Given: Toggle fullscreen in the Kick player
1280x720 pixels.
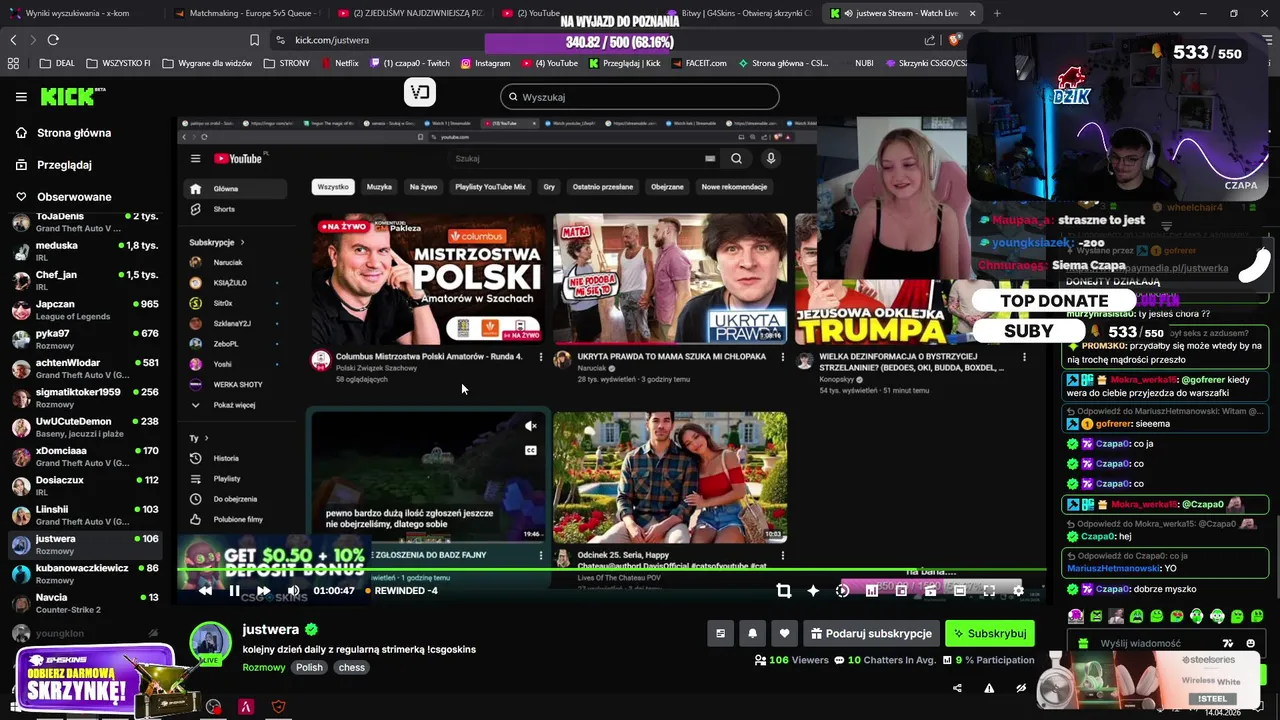Looking at the screenshot, I should click(989, 591).
